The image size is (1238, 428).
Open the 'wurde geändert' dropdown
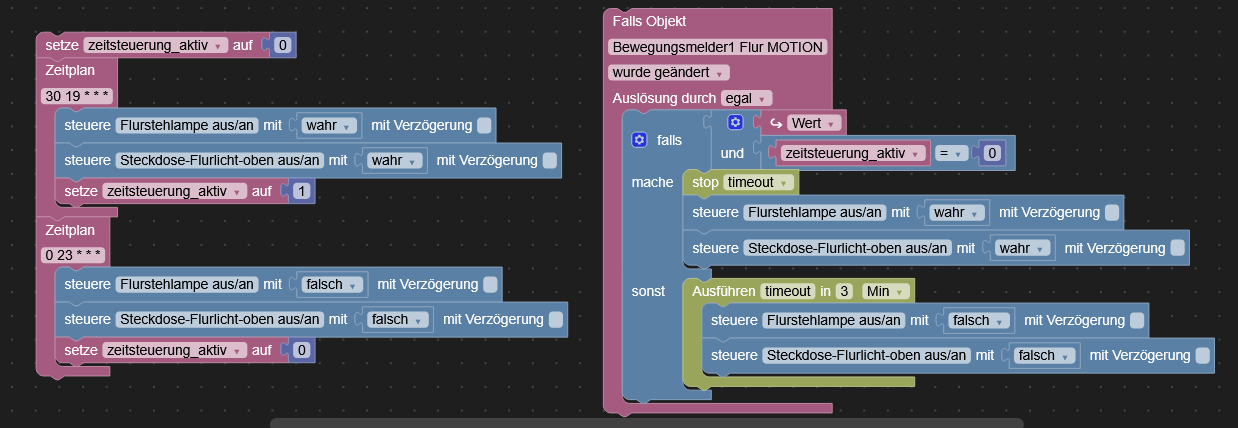(669, 73)
